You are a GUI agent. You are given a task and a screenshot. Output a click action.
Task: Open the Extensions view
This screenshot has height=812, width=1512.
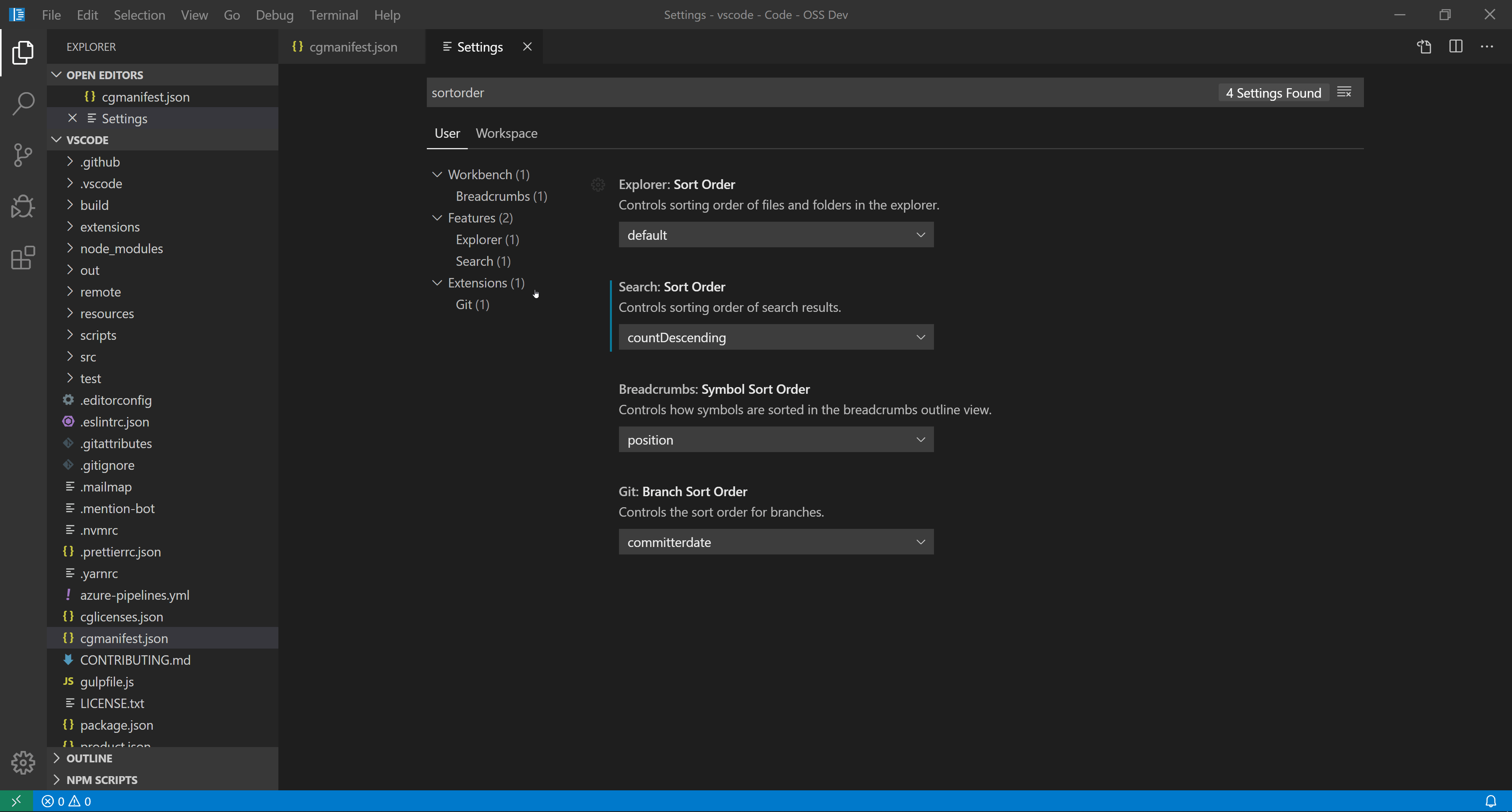(x=23, y=258)
